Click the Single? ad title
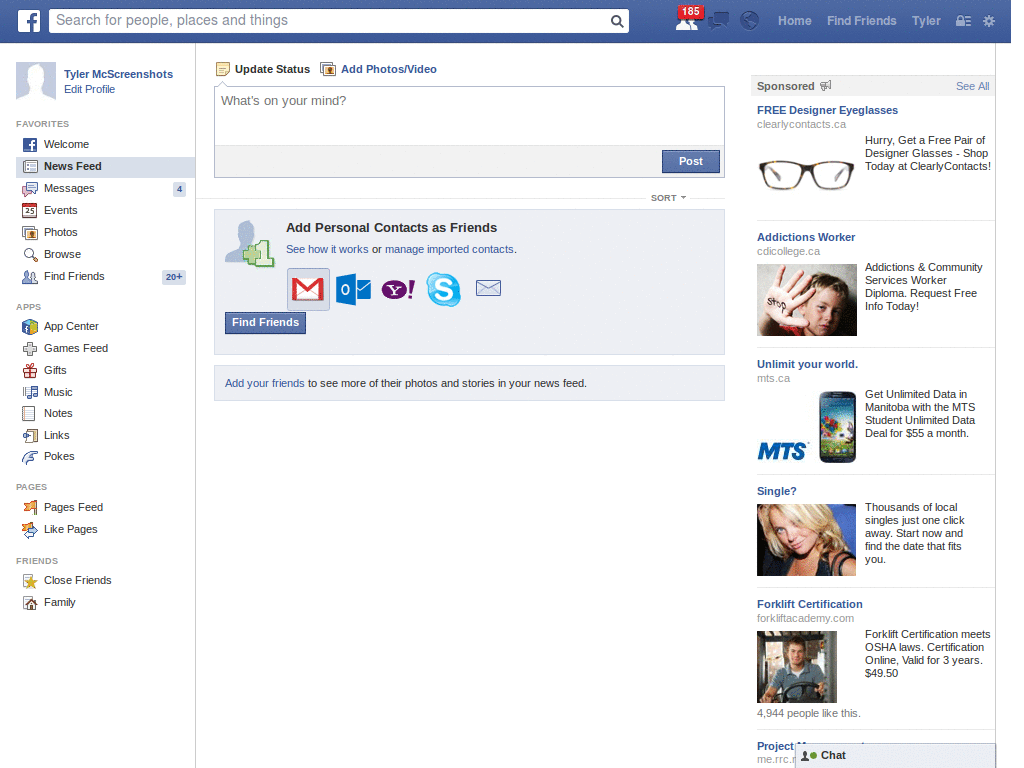 [776, 491]
